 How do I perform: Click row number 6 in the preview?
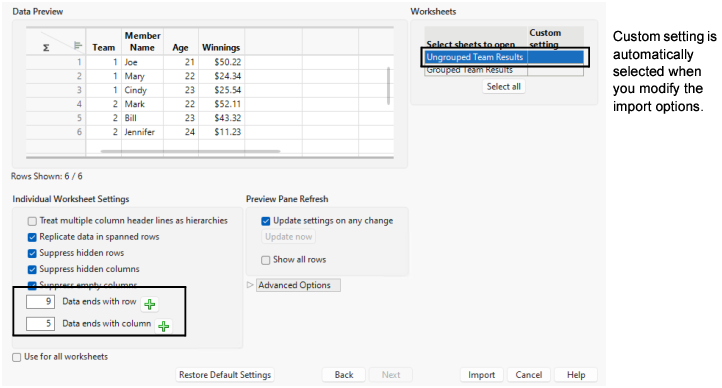(56, 132)
